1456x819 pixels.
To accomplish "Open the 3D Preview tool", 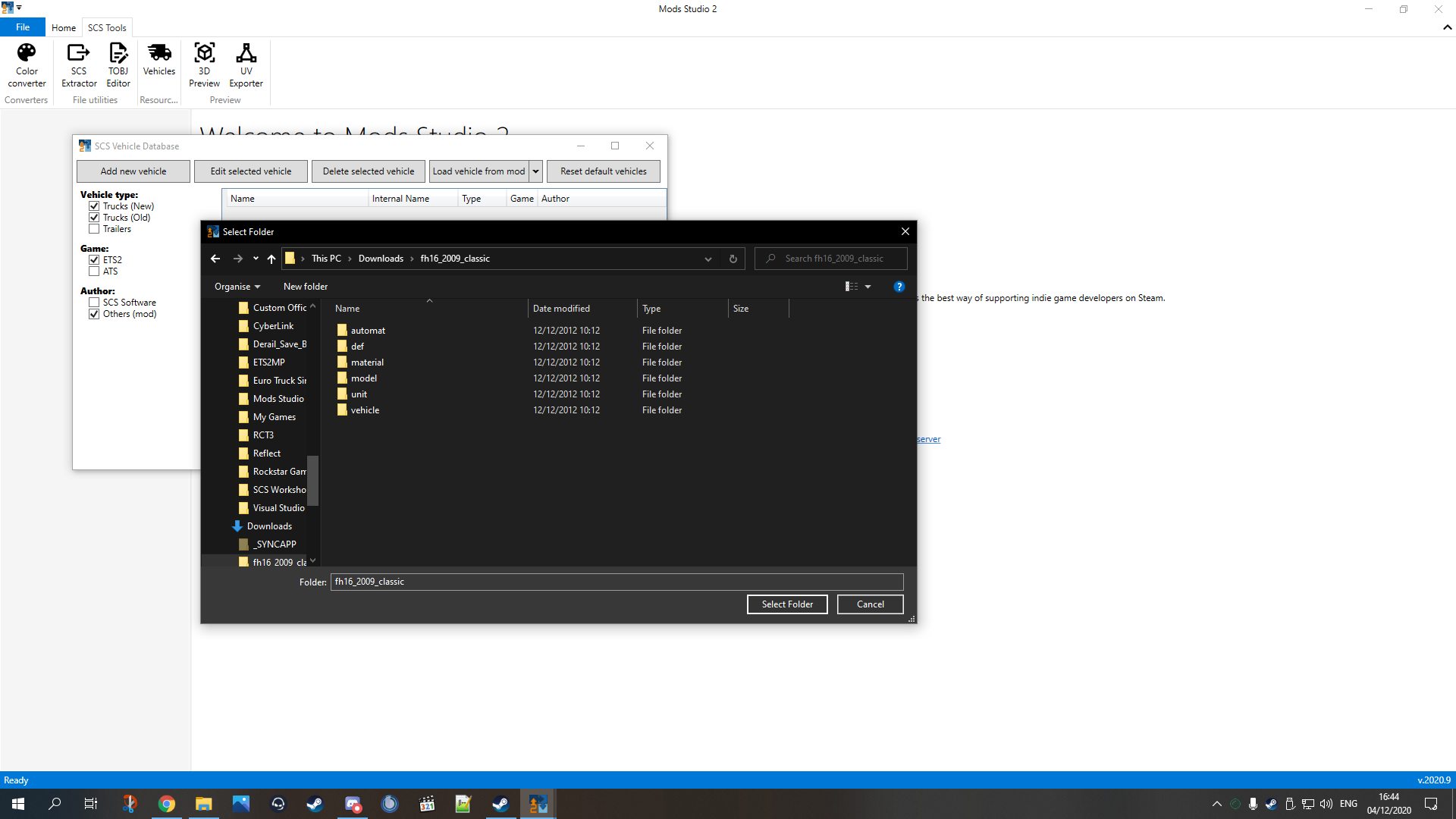I will click(204, 64).
